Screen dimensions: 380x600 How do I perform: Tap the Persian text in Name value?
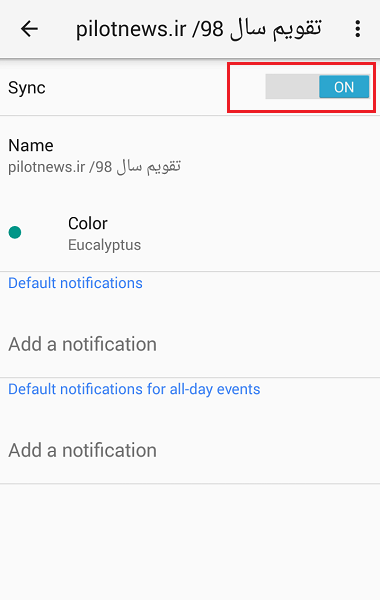(148, 167)
